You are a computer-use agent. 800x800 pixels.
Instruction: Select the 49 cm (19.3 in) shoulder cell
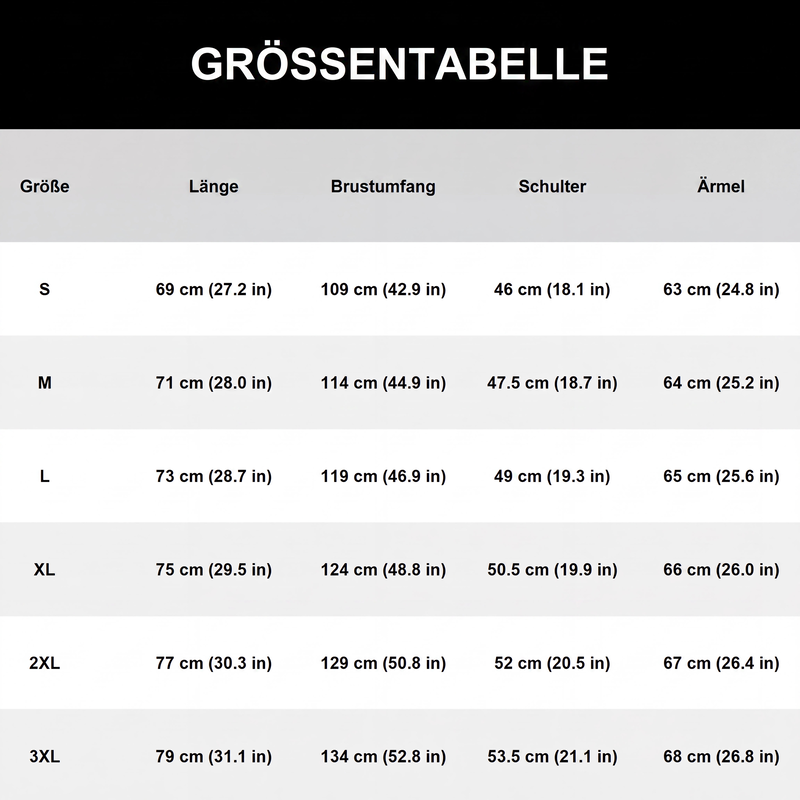click(x=552, y=476)
